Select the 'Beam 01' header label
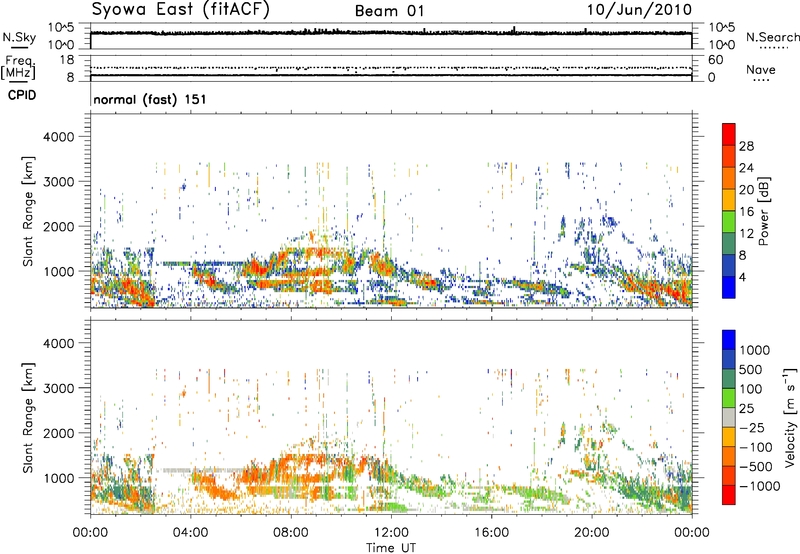This screenshot has width=800, height=554. coord(389,11)
